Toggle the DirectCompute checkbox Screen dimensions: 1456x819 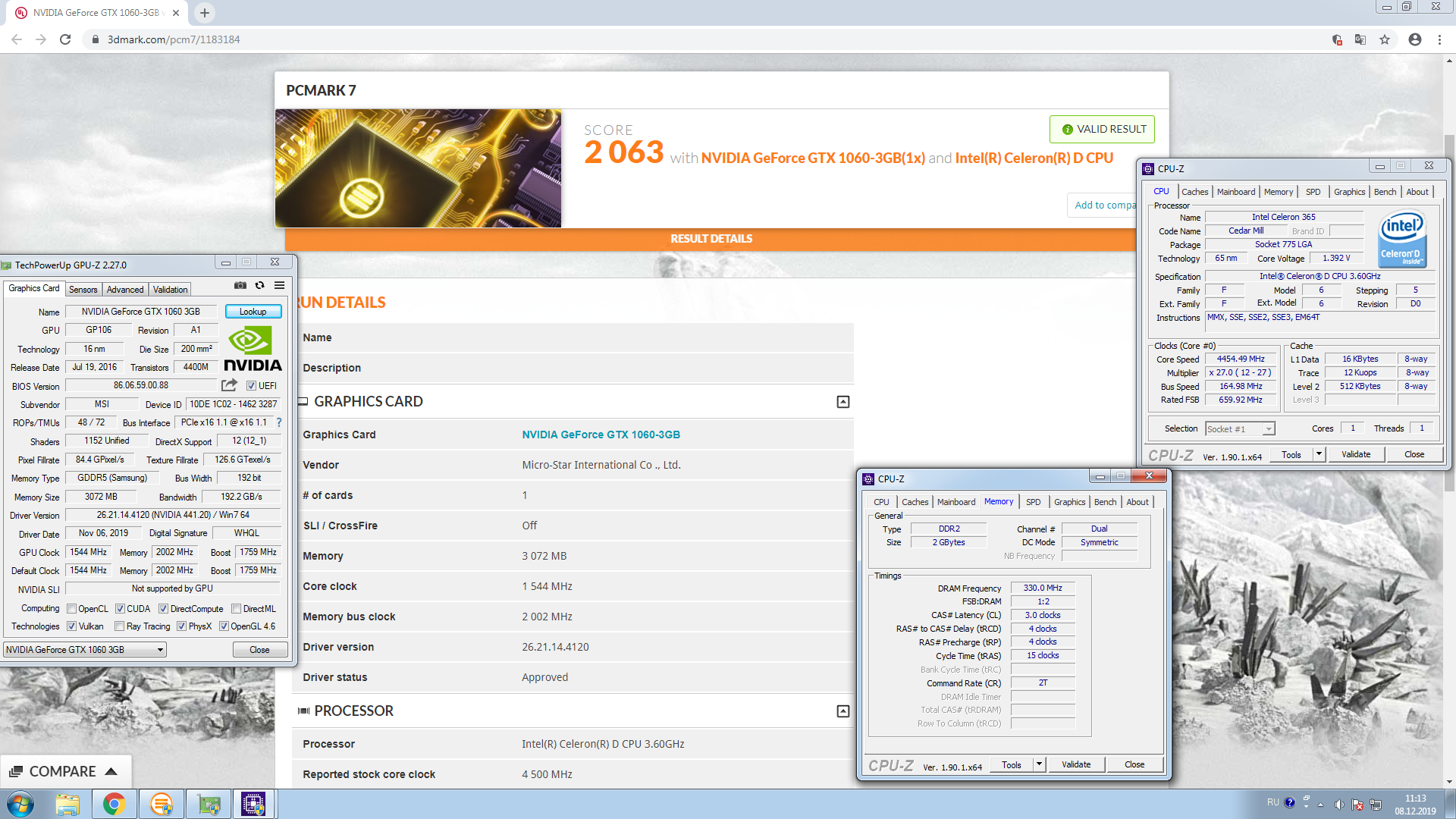coord(163,609)
